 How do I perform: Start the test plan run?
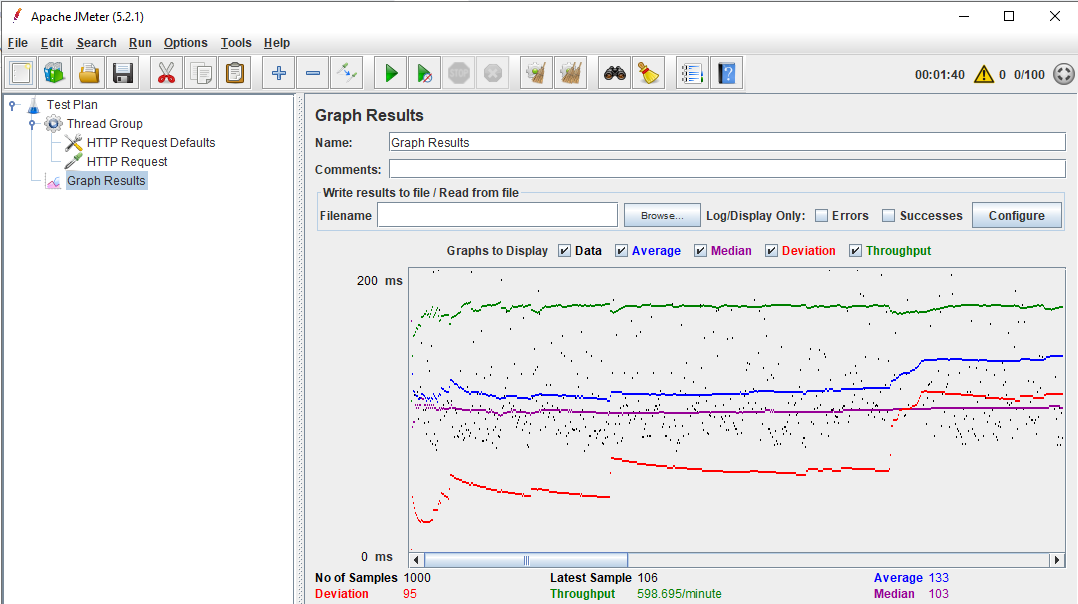click(x=390, y=72)
